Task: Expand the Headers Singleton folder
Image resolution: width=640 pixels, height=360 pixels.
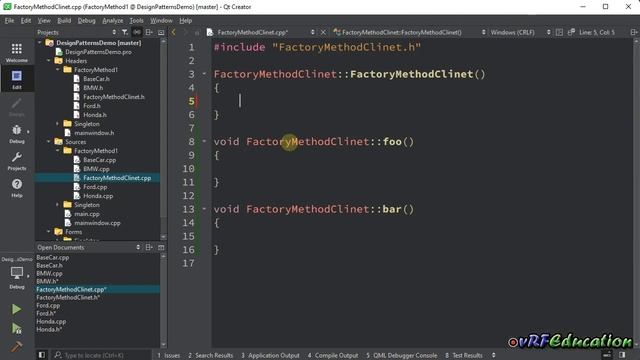Action: point(58,124)
